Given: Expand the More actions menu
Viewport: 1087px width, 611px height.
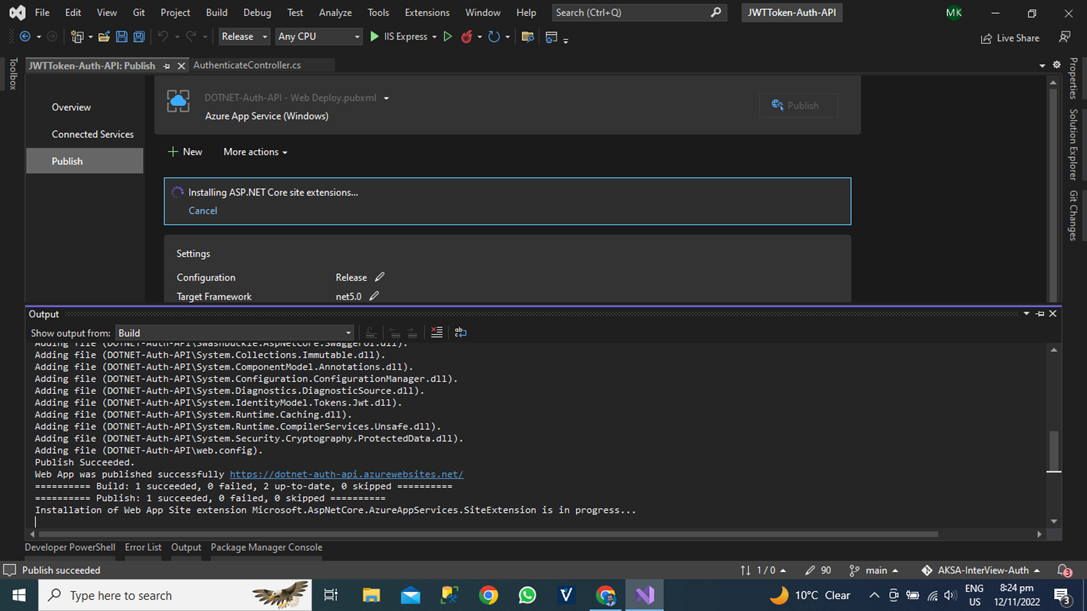Looking at the screenshot, I should click(x=253, y=152).
